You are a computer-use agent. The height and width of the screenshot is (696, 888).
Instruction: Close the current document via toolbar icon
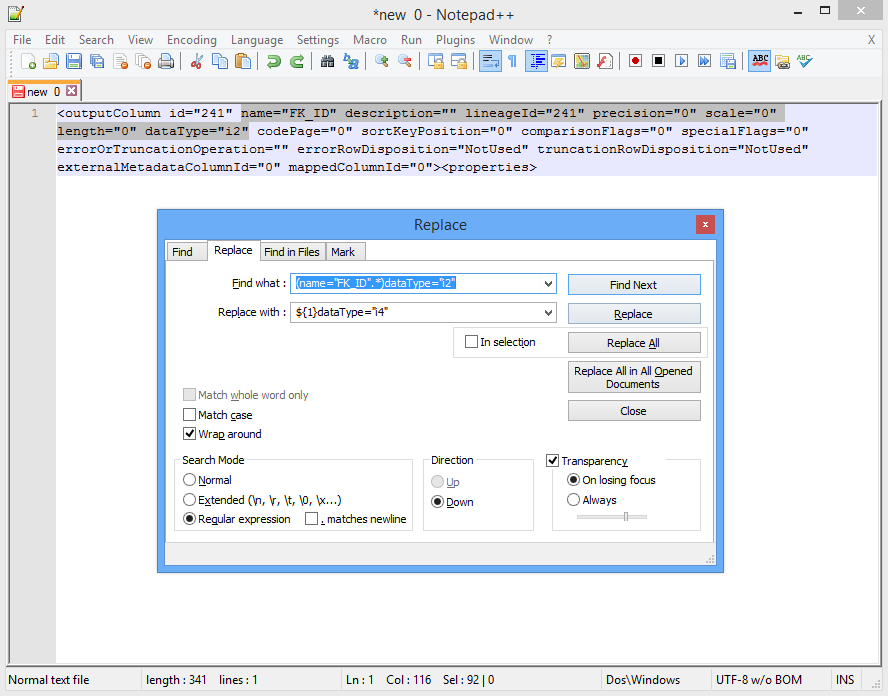pos(120,61)
